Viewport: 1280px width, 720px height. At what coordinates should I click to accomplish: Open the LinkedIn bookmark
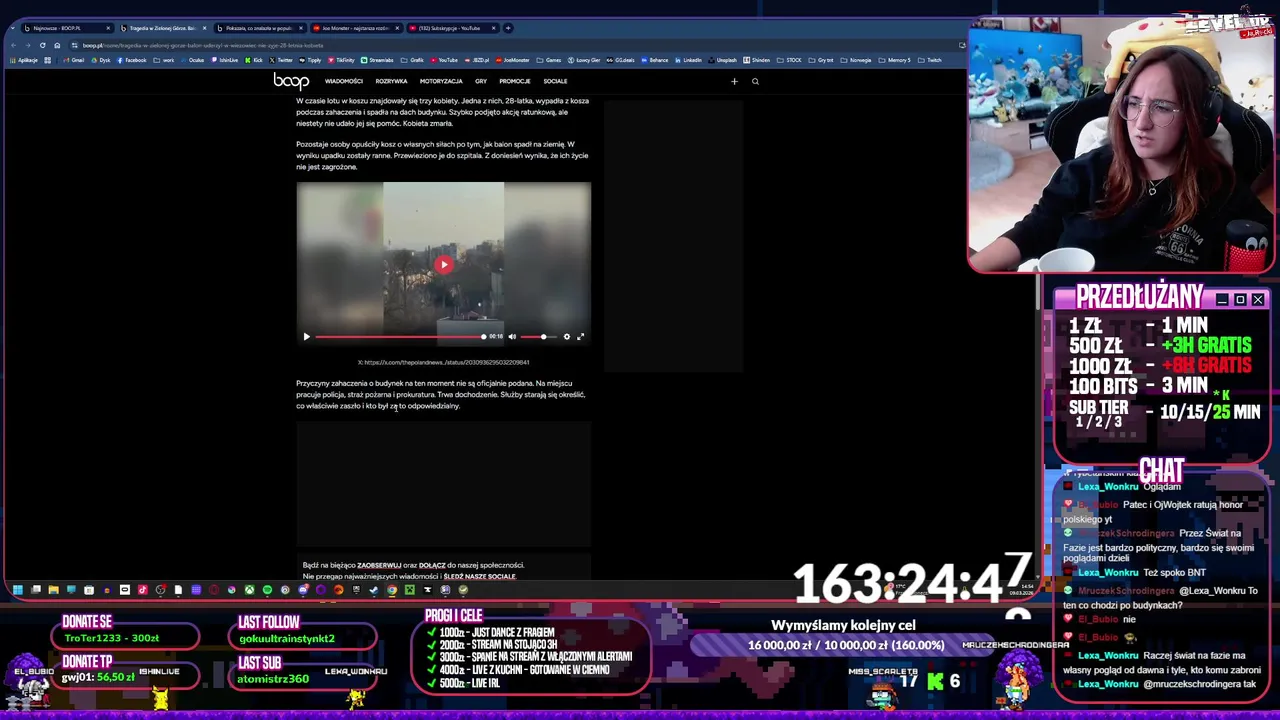pos(688,60)
